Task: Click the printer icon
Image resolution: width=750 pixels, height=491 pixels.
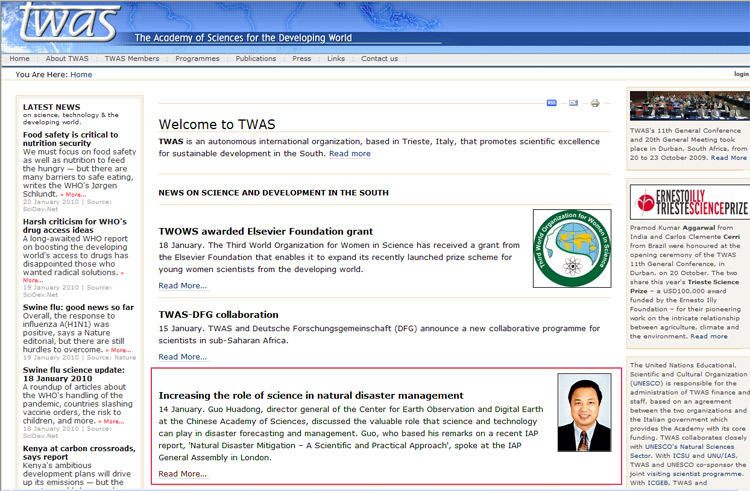Action: [595, 103]
